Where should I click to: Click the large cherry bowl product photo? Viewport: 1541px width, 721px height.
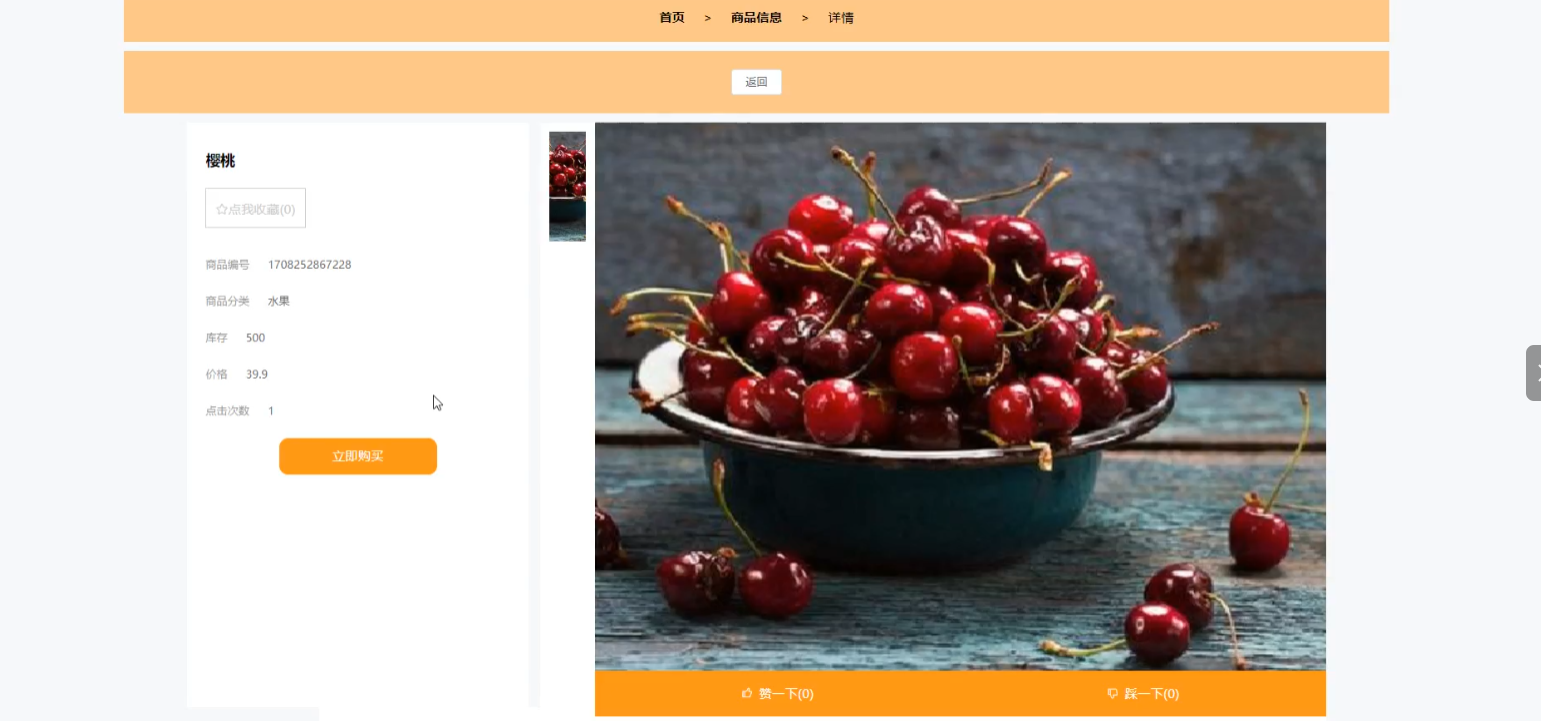click(960, 396)
